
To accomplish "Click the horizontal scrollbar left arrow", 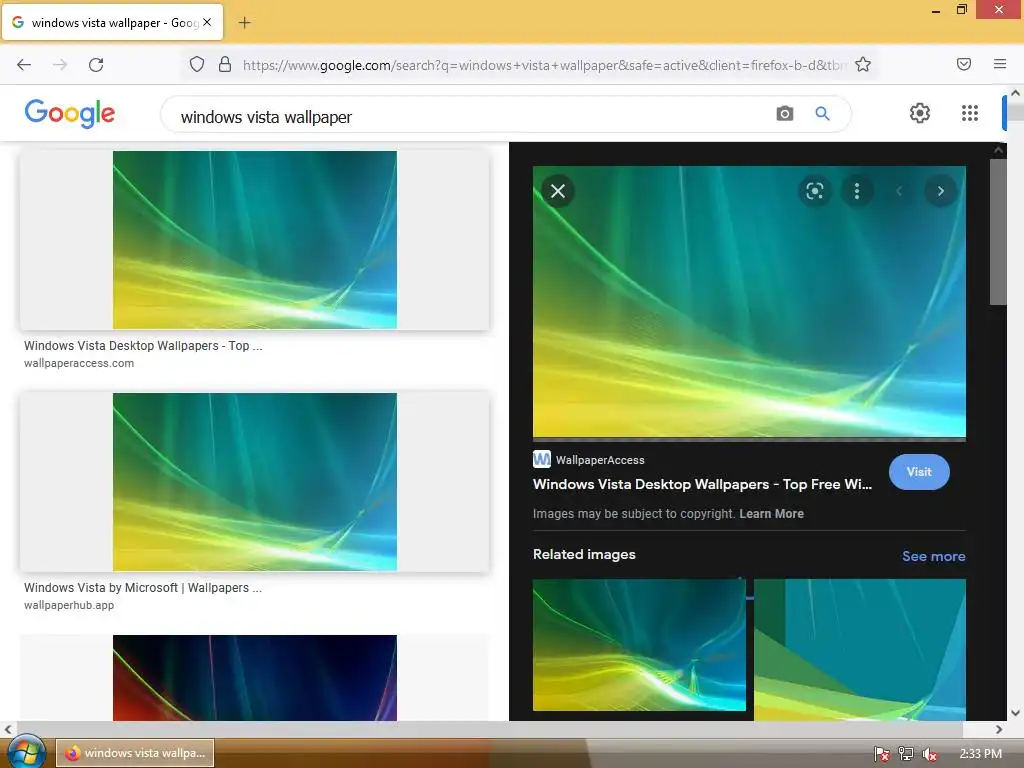I will click(8, 729).
